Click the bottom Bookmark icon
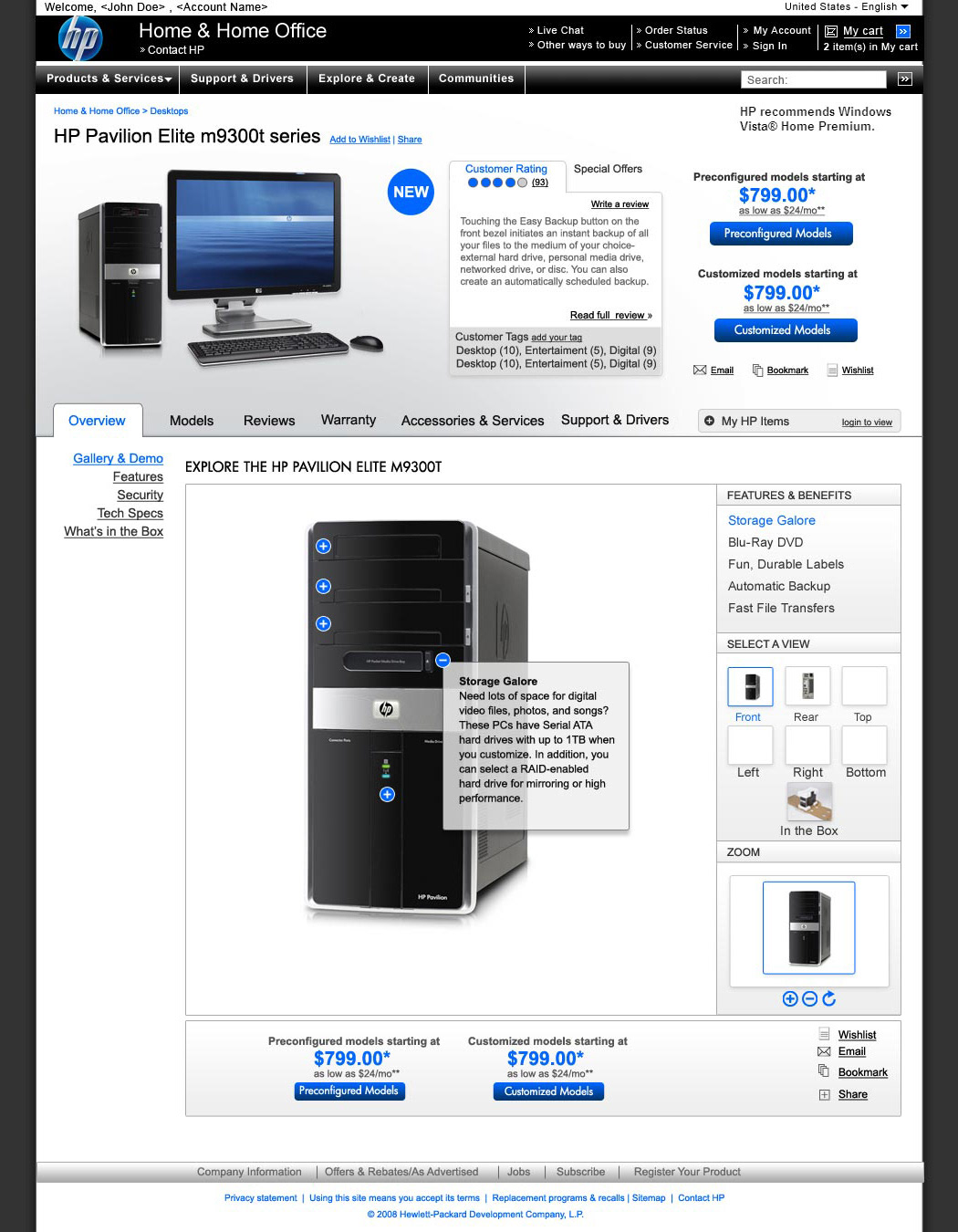 (x=824, y=1071)
